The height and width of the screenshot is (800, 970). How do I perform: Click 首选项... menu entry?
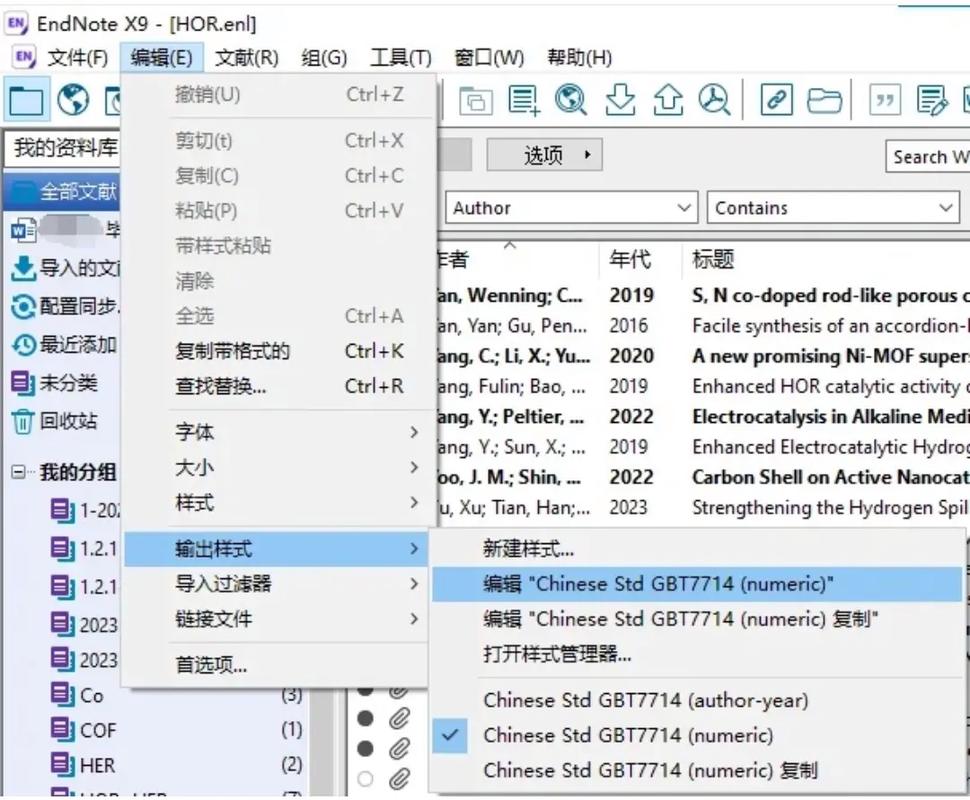276,665
